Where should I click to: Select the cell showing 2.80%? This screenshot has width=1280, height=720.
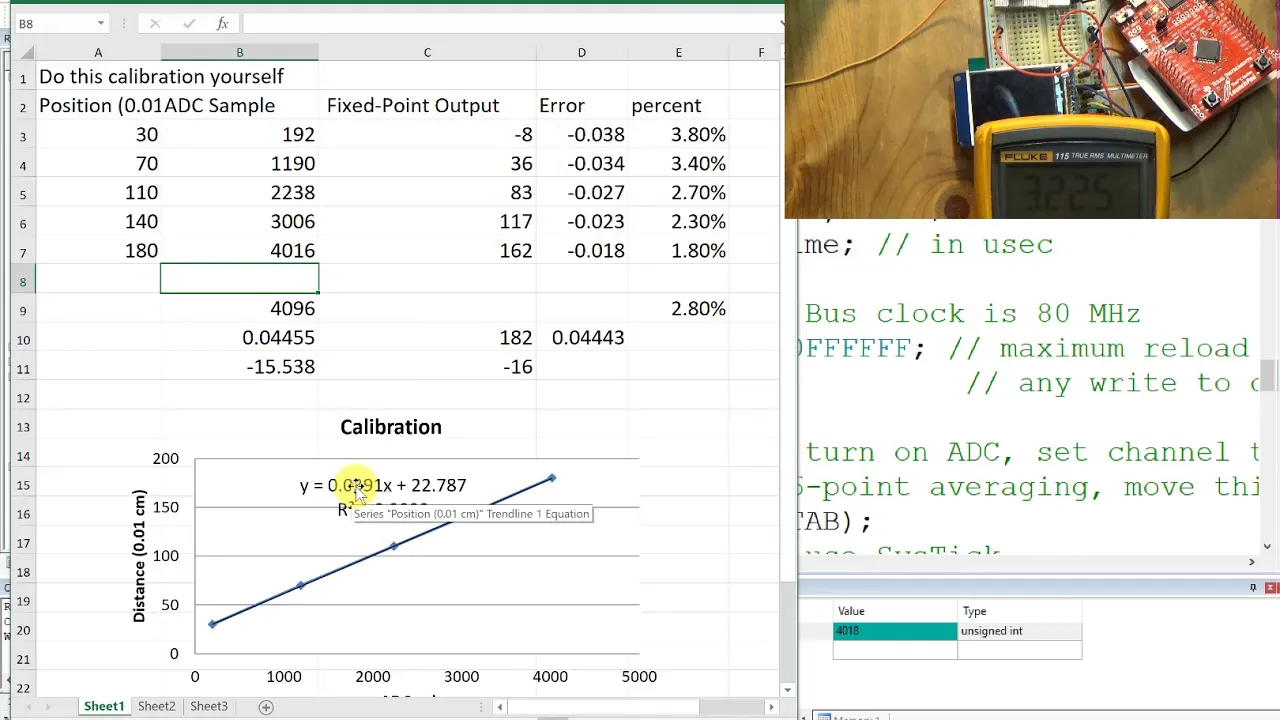coord(679,309)
